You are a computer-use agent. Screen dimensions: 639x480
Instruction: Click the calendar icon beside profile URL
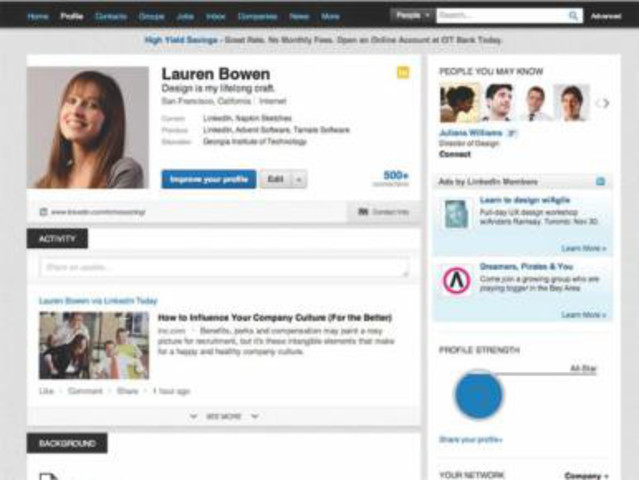[43, 212]
